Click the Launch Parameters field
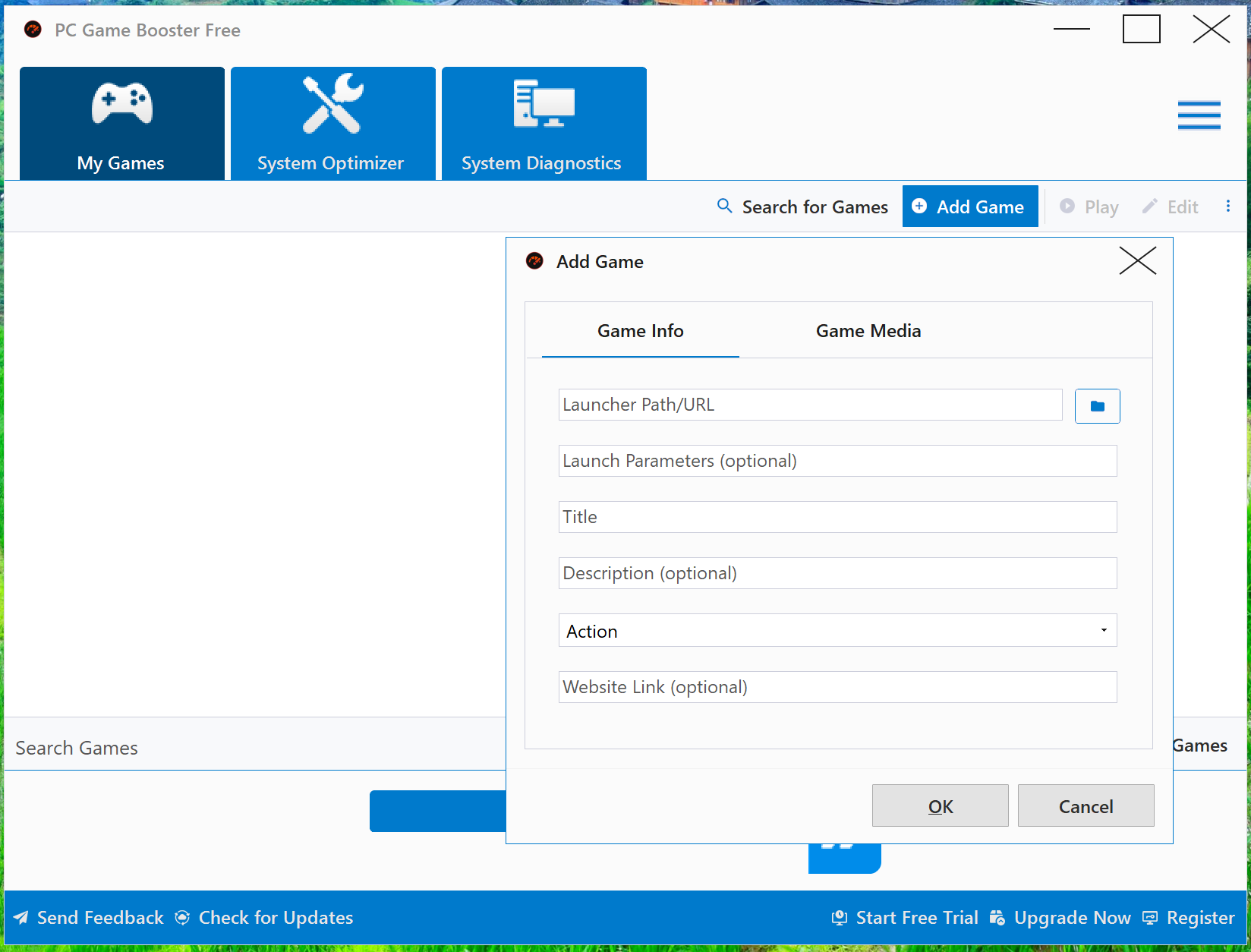1251x952 pixels. (x=838, y=461)
